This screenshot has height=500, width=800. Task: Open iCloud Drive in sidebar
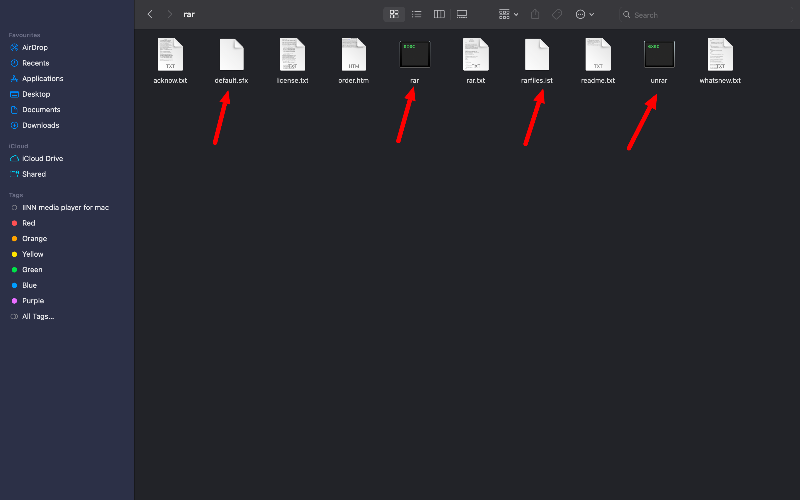pyautogui.click(x=42, y=158)
